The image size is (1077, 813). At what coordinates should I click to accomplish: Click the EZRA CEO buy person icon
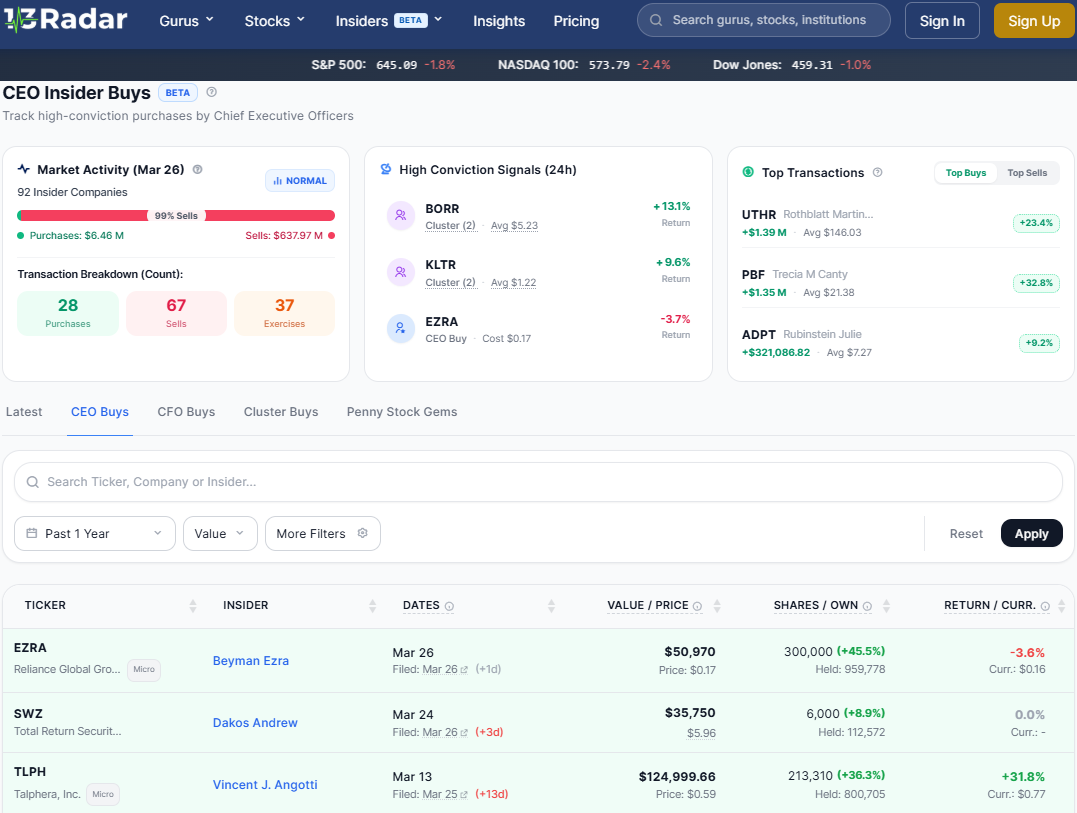(x=400, y=328)
